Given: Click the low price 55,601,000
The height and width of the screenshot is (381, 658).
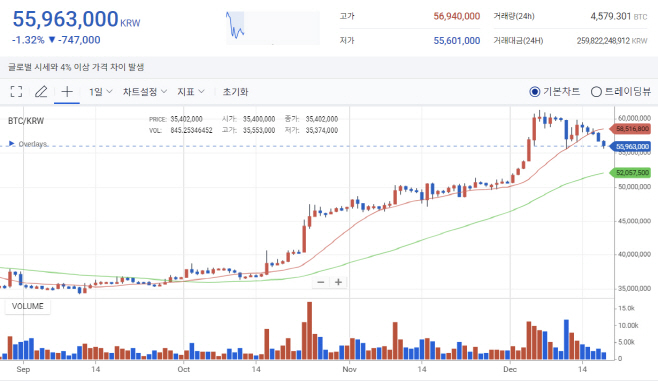Looking at the screenshot, I should 457,41.
